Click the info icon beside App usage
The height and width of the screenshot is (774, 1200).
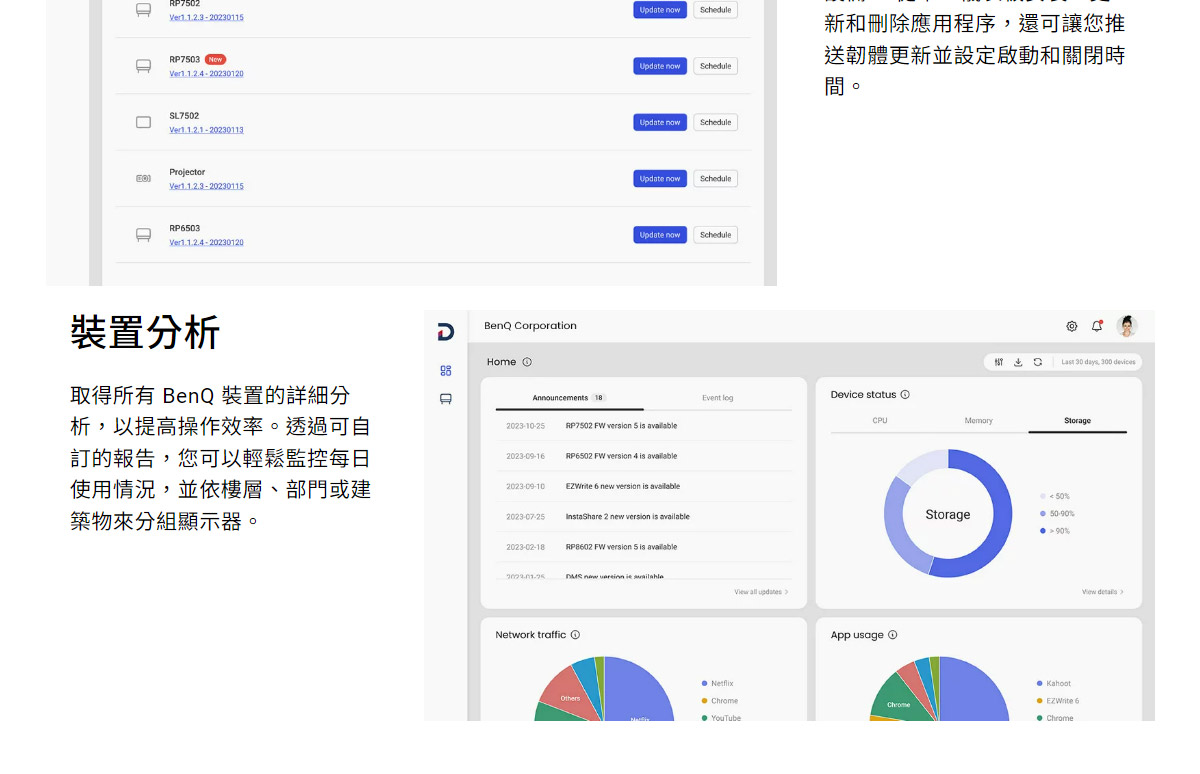(893, 635)
